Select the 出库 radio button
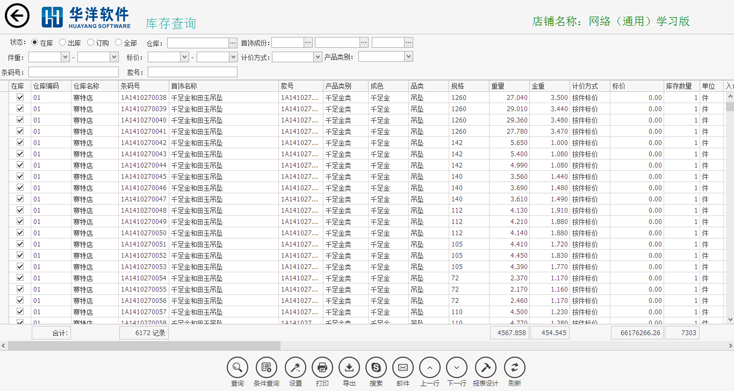Screen dimensions: 734x391 pyautogui.click(x=62, y=43)
